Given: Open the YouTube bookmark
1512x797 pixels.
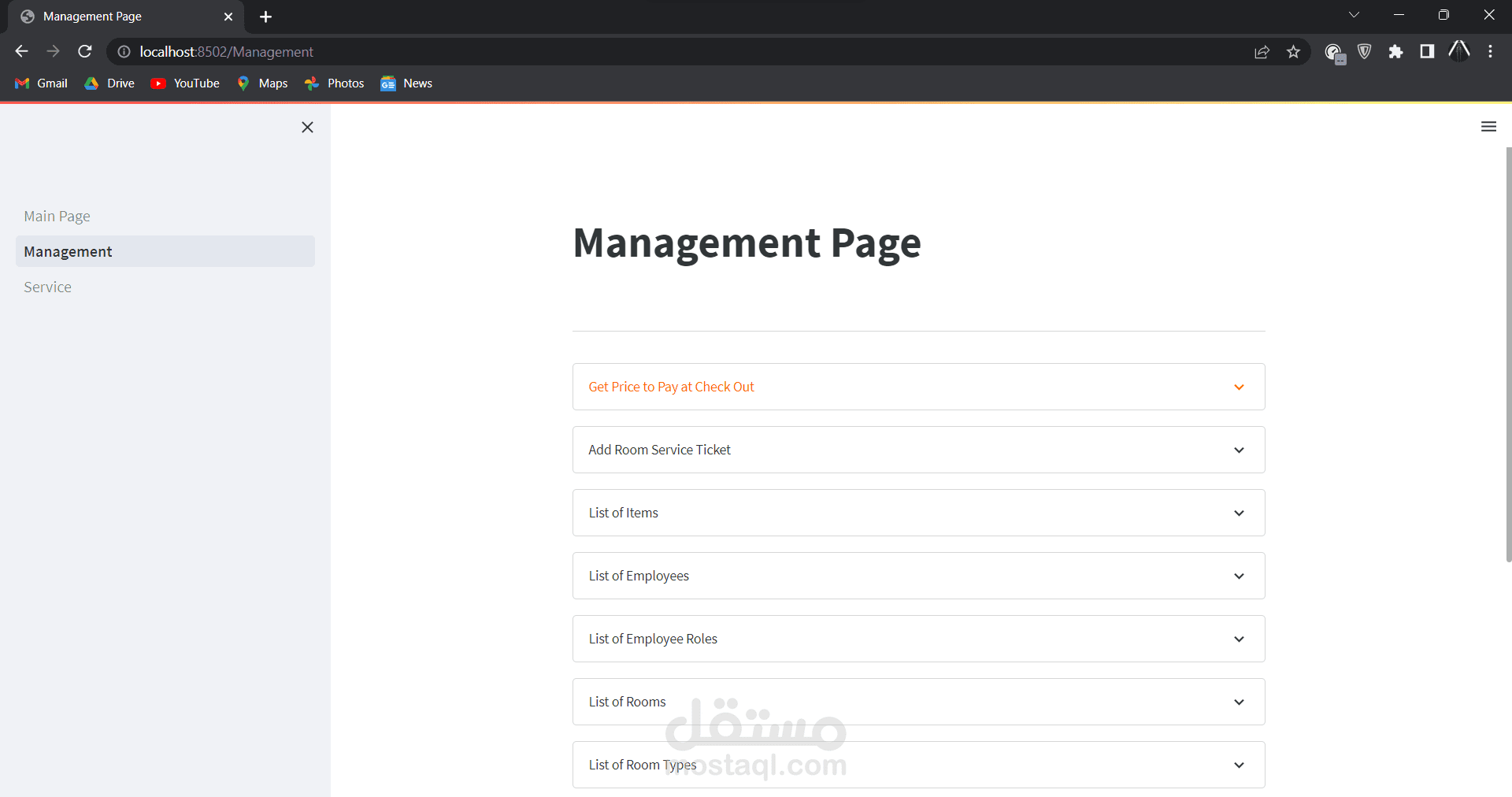Looking at the screenshot, I should 185,83.
